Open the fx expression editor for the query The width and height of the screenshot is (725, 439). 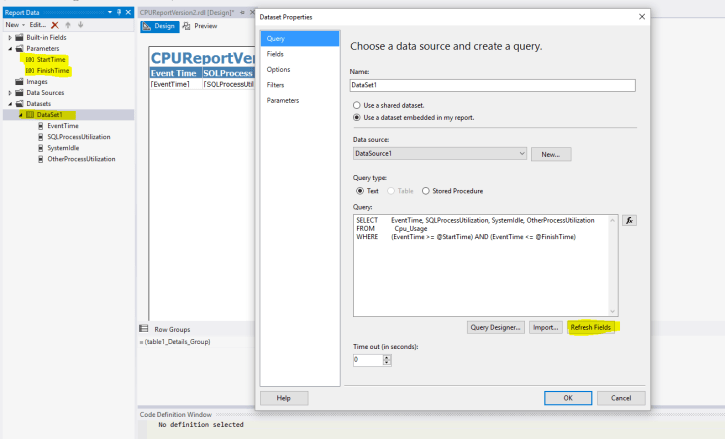(629, 220)
